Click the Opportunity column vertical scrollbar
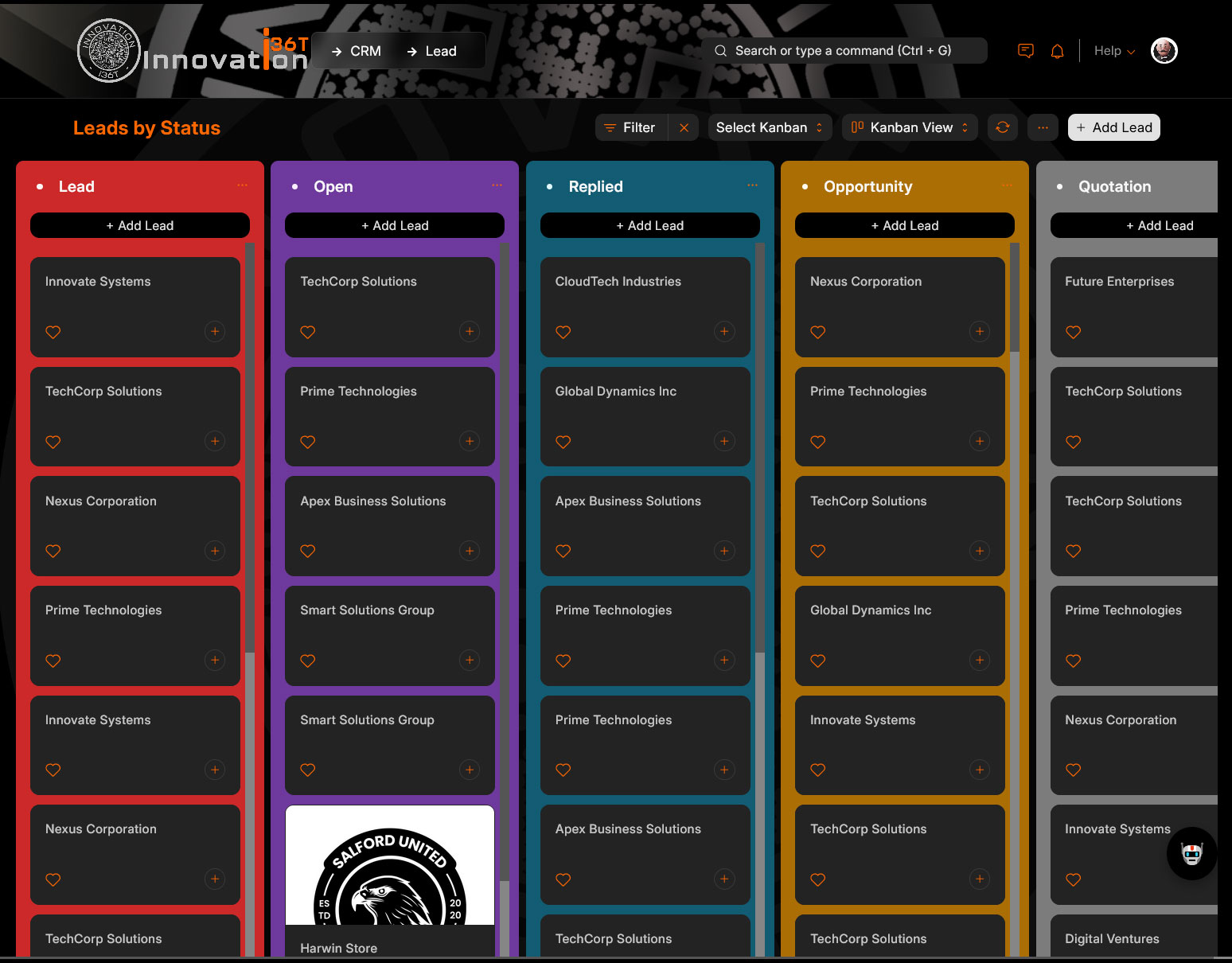Viewport: 1232px width, 963px height. tap(1014, 557)
